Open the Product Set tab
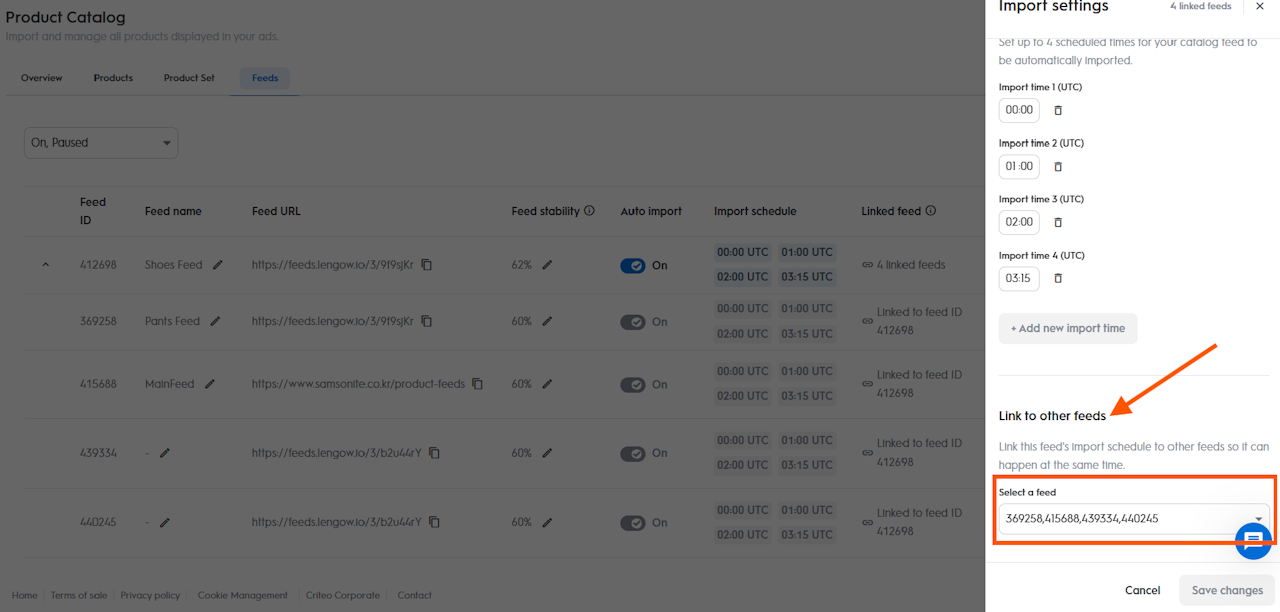 click(189, 78)
